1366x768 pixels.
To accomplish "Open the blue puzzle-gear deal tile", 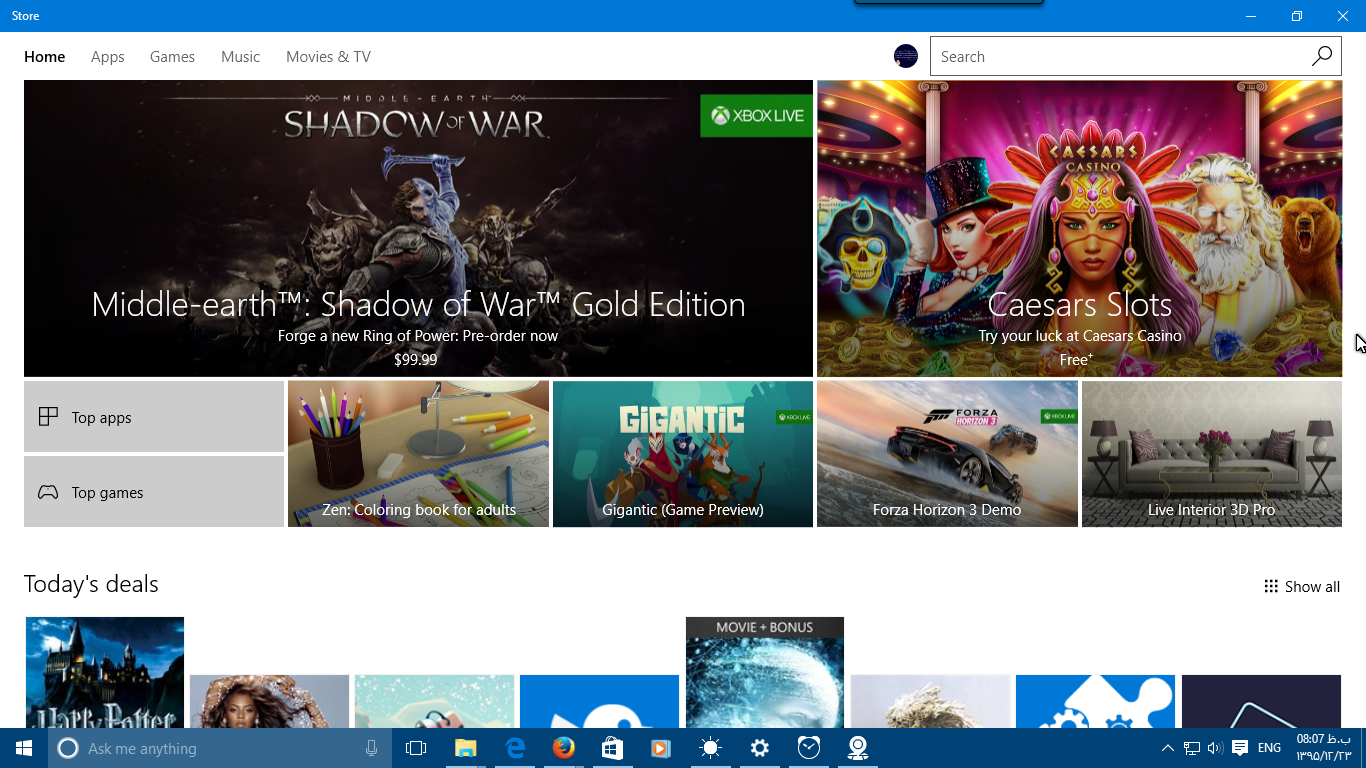I will pos(1095,701).
